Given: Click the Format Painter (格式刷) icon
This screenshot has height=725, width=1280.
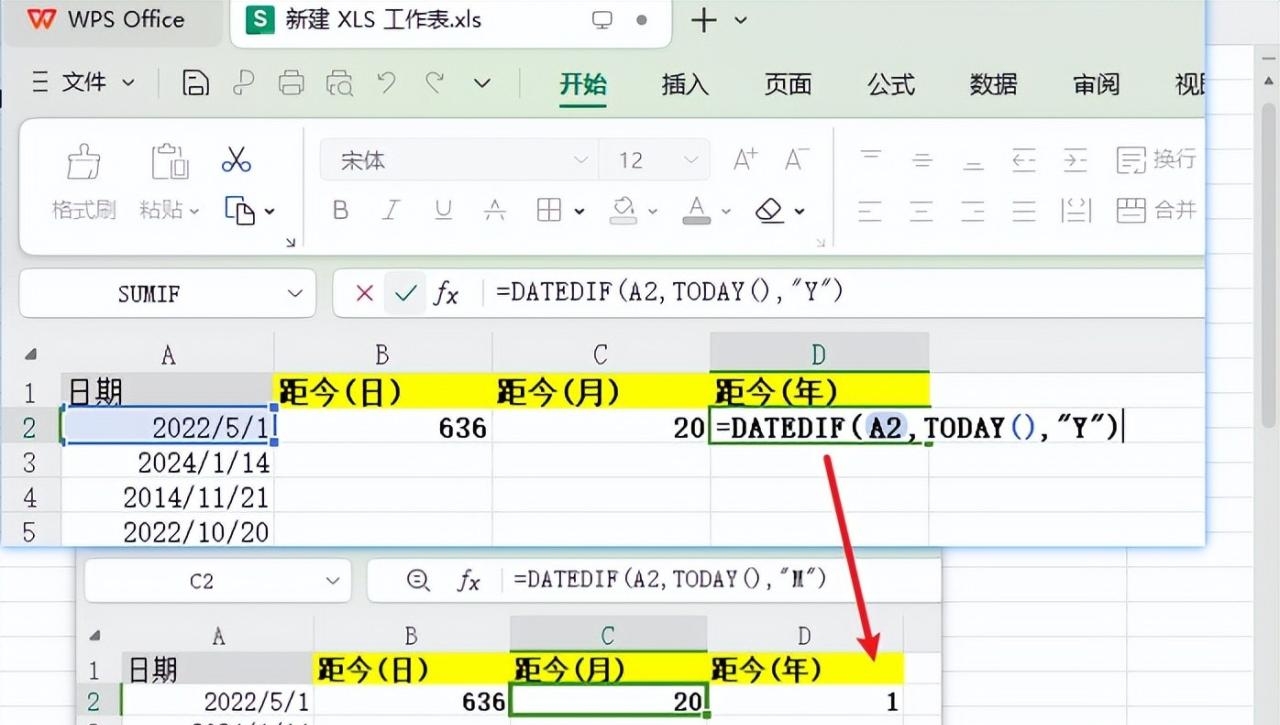Looking at the screenshot, I should [84, 161].
